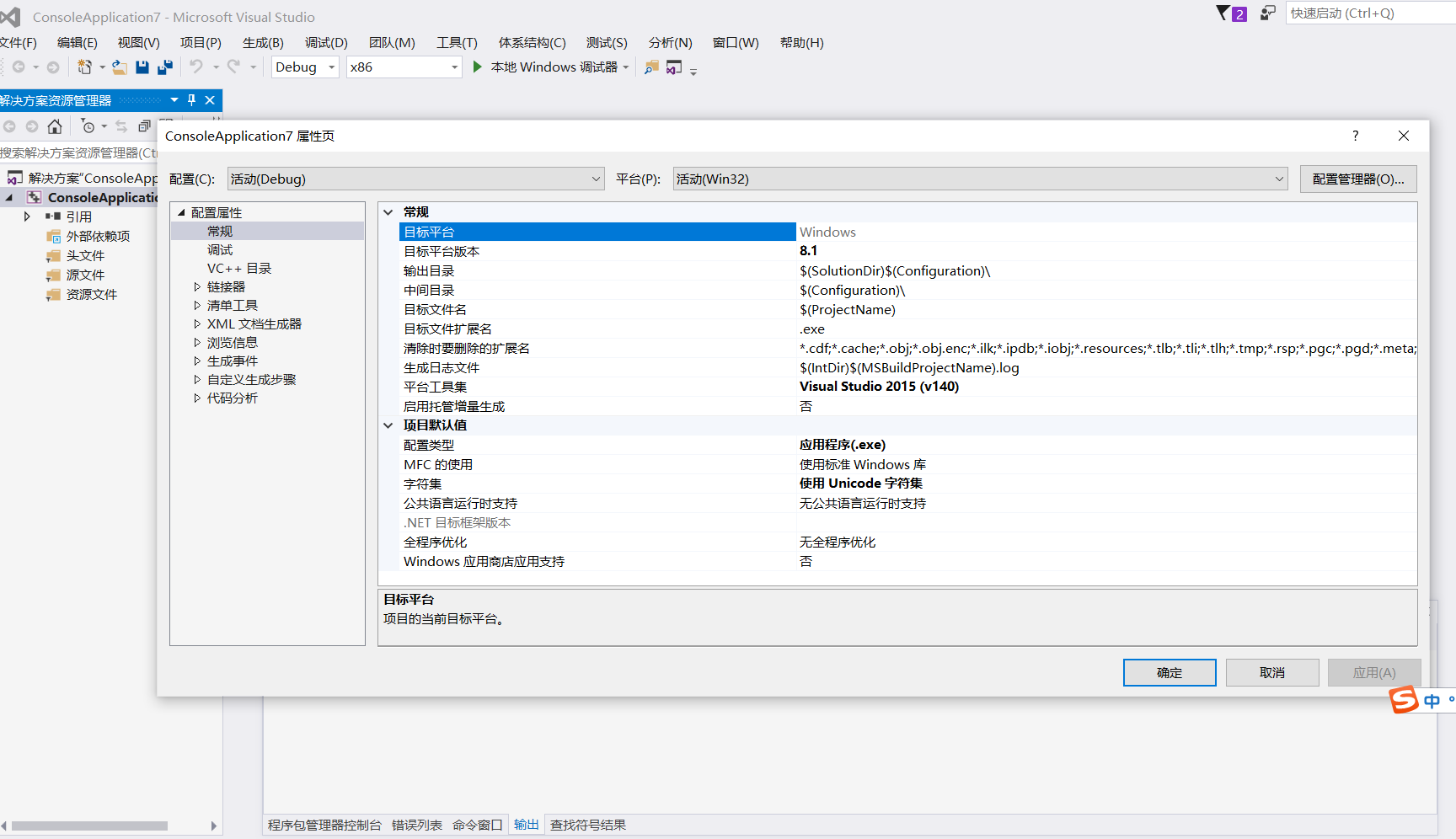This screenshot has height=839, width=1456.
Task: Click the Save toolbar icon
Action: pyautogui.click(x=142, y=67)
